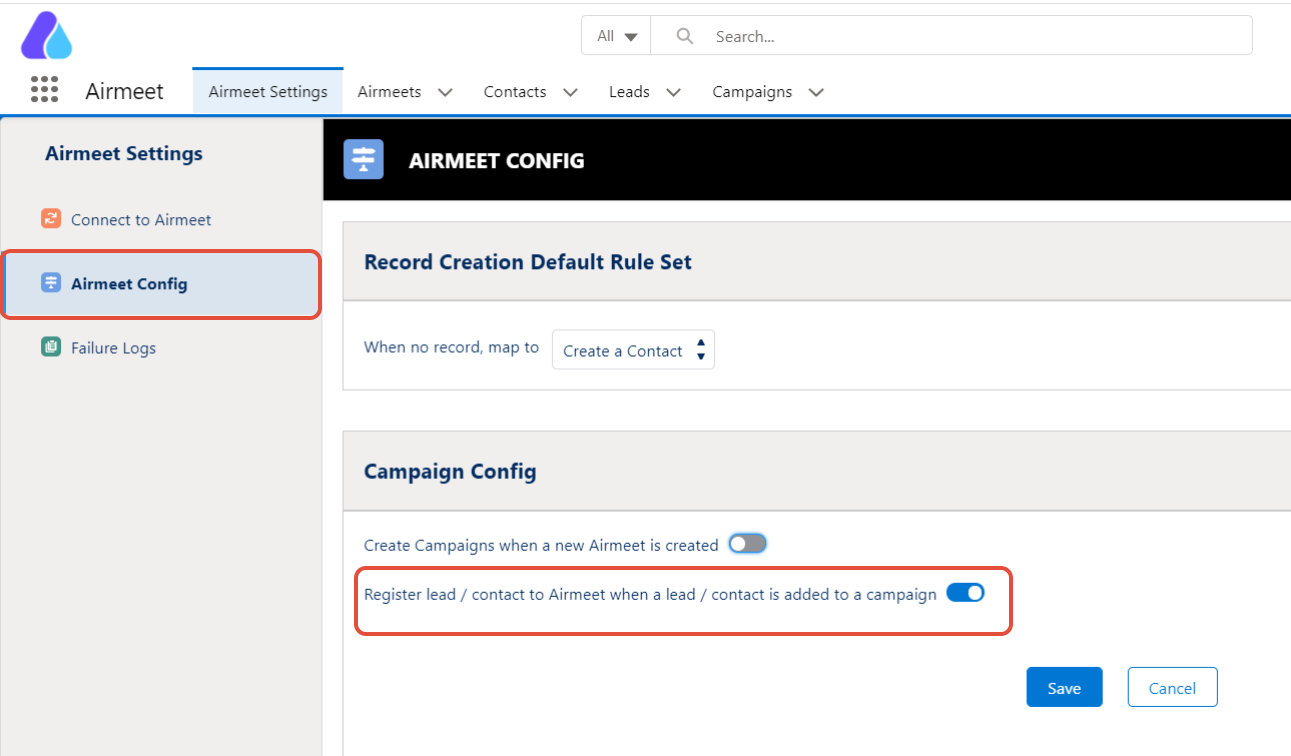
Task: Click the Connect to Airmeet sidebar icon
Action: coord(51,219)
